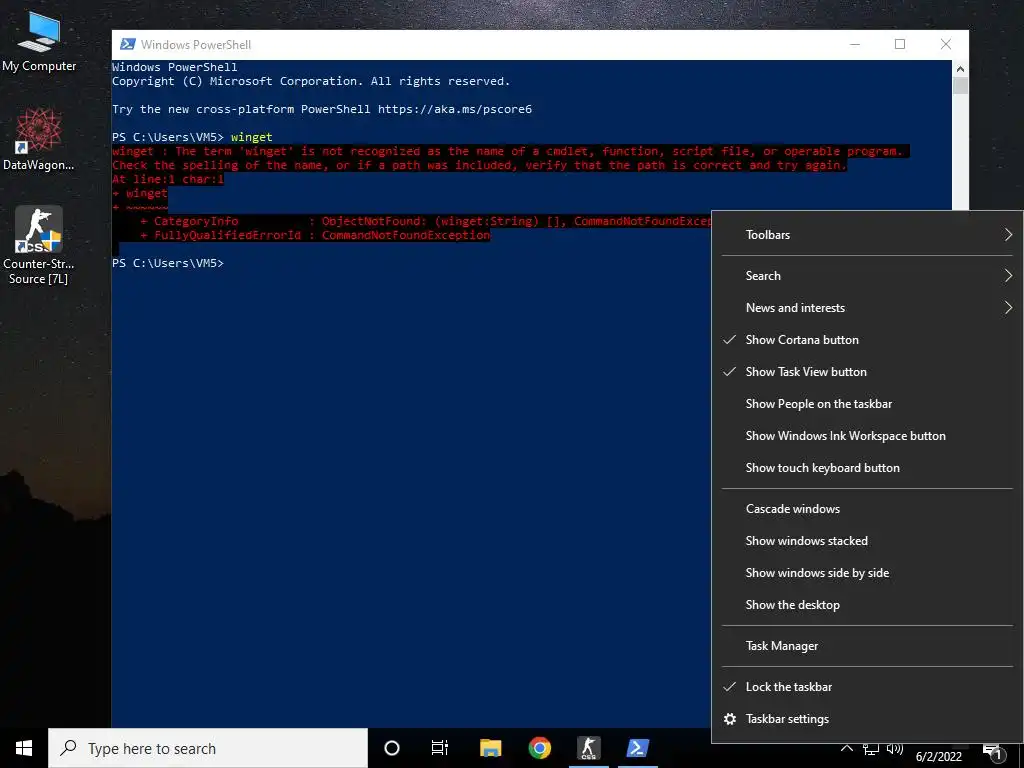Screen dimensions: 1024x768
Task: Select the PowerShell taskbar icon
Action: coord(638,748)
